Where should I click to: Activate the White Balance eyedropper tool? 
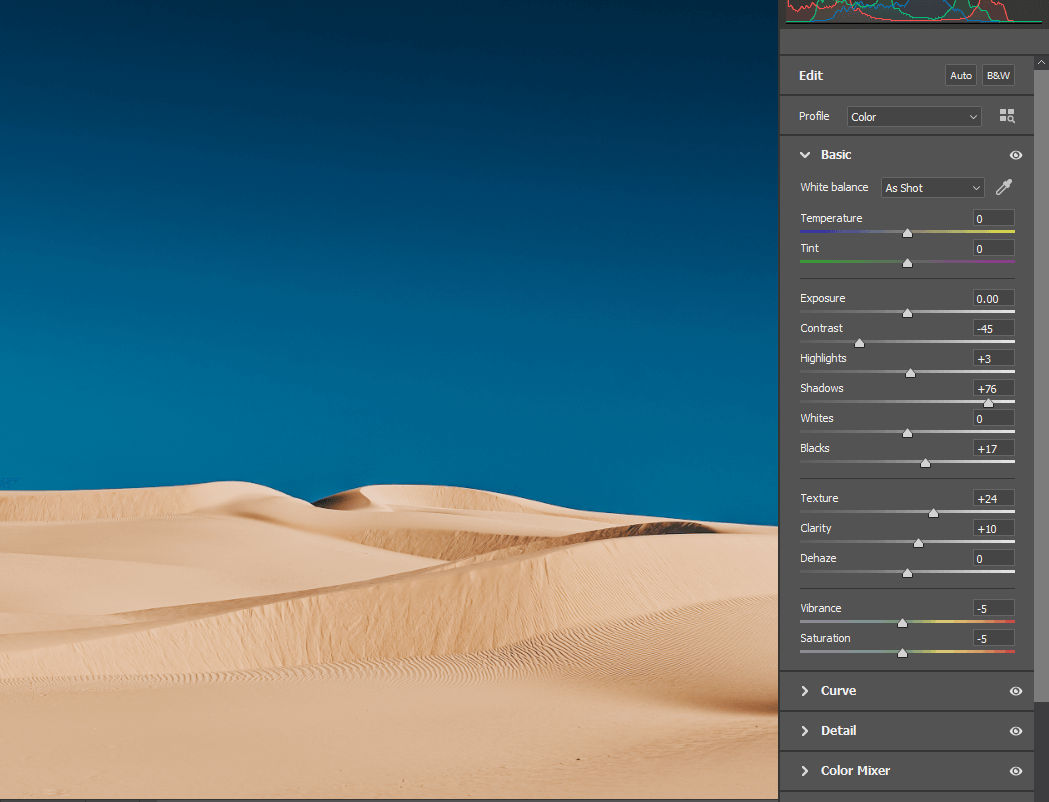pos(1004,187)
